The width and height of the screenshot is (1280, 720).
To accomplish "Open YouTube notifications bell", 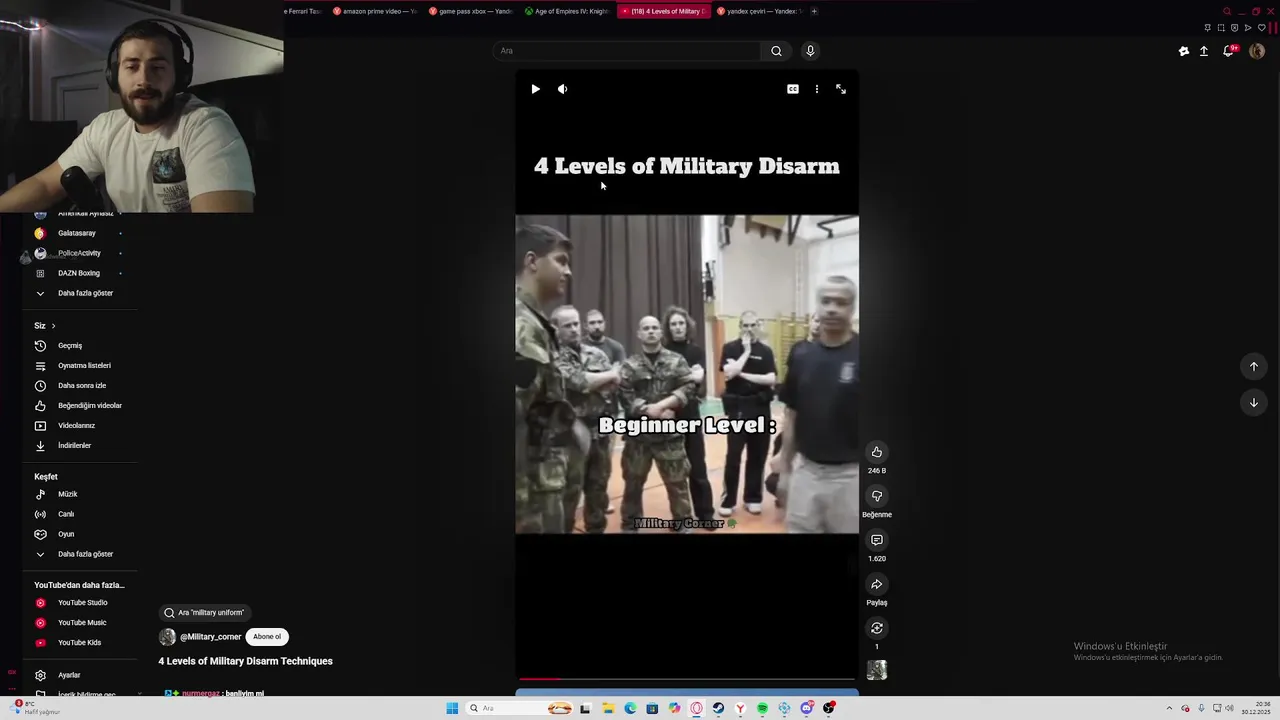I will [x=1229, y=51].
